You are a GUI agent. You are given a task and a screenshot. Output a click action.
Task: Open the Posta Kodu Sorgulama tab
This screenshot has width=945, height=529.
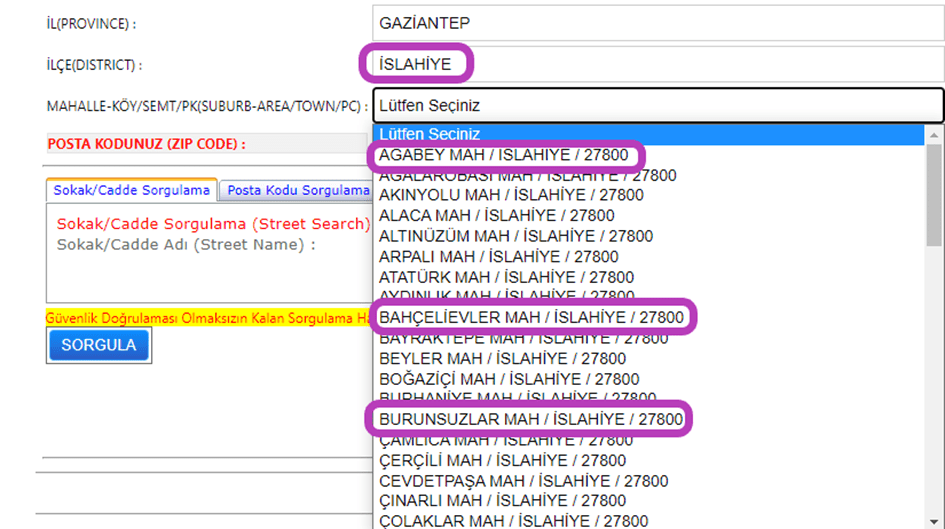click(297, 190)
